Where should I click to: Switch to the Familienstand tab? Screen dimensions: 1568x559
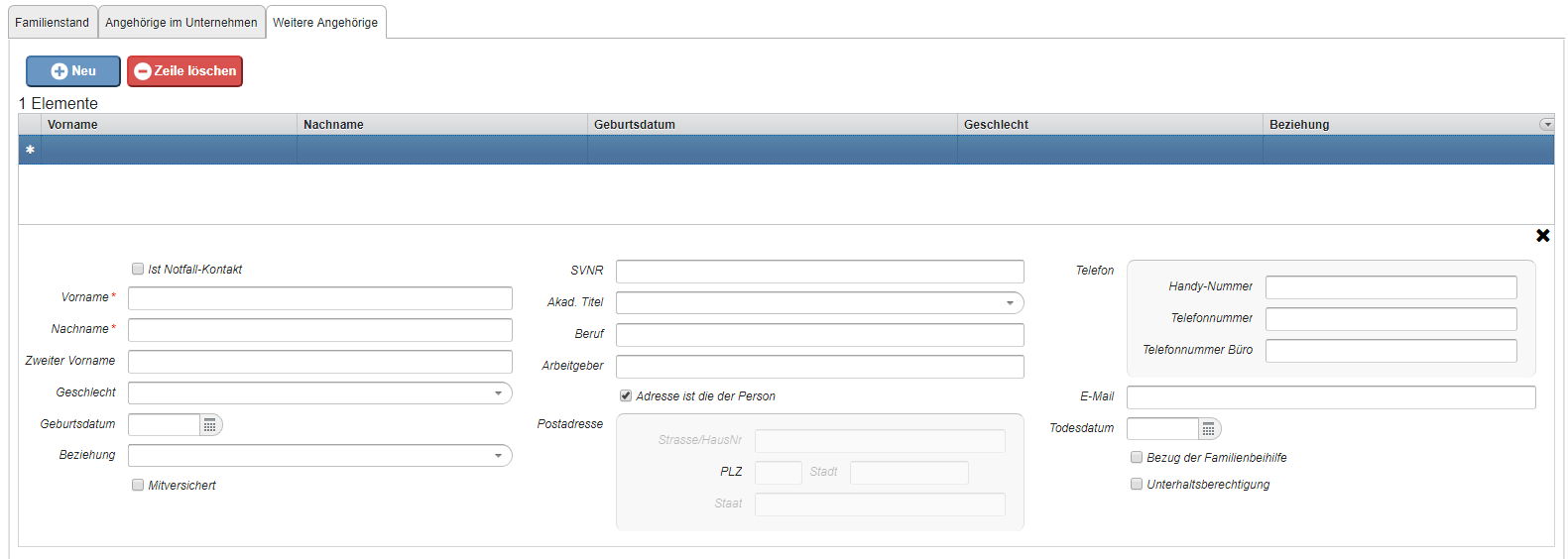pos(53,23)
